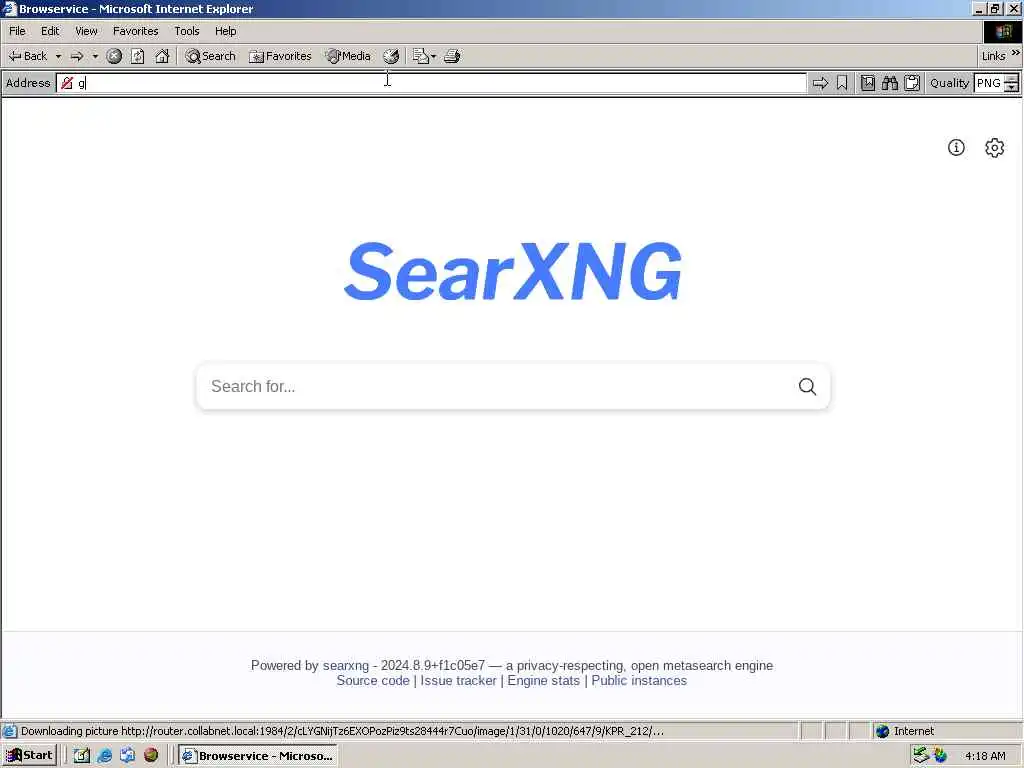The height and width of the screenshot is (768, 1024).
Task: Open the Favorites menu
Action: pos(135,31)
